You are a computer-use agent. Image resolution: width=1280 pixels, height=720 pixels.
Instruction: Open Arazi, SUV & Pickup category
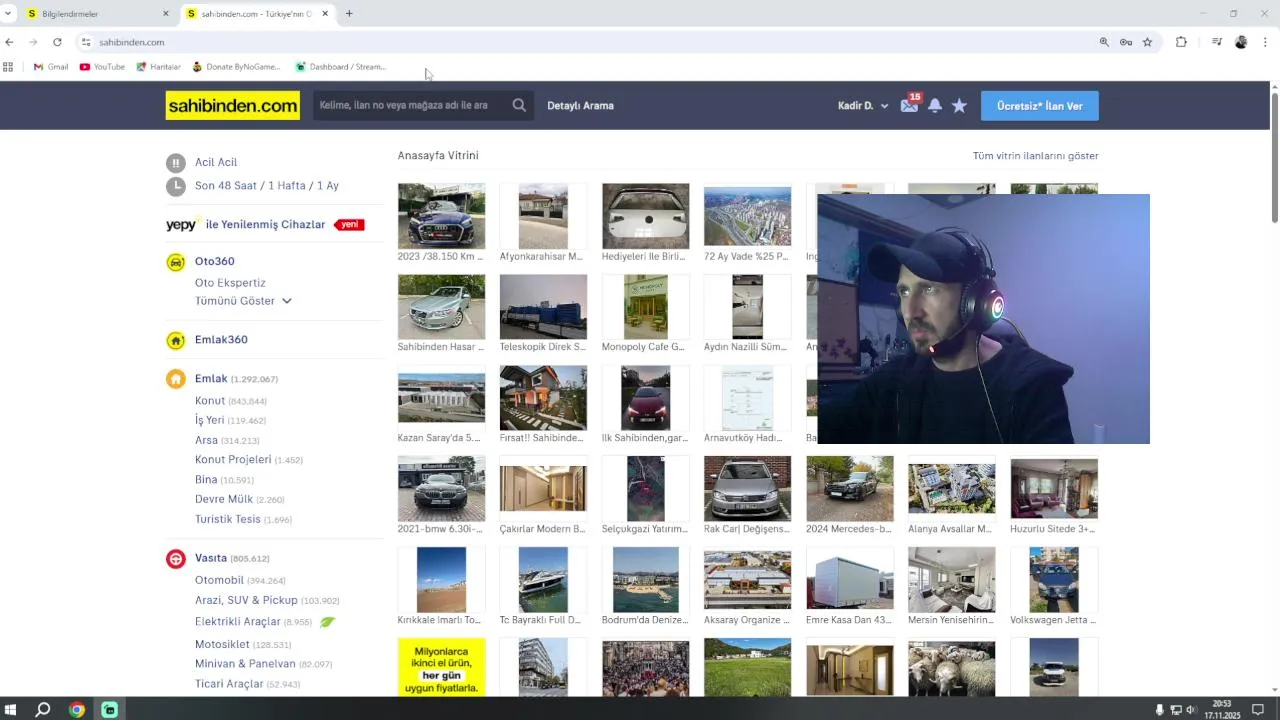[x=246, y=600]
